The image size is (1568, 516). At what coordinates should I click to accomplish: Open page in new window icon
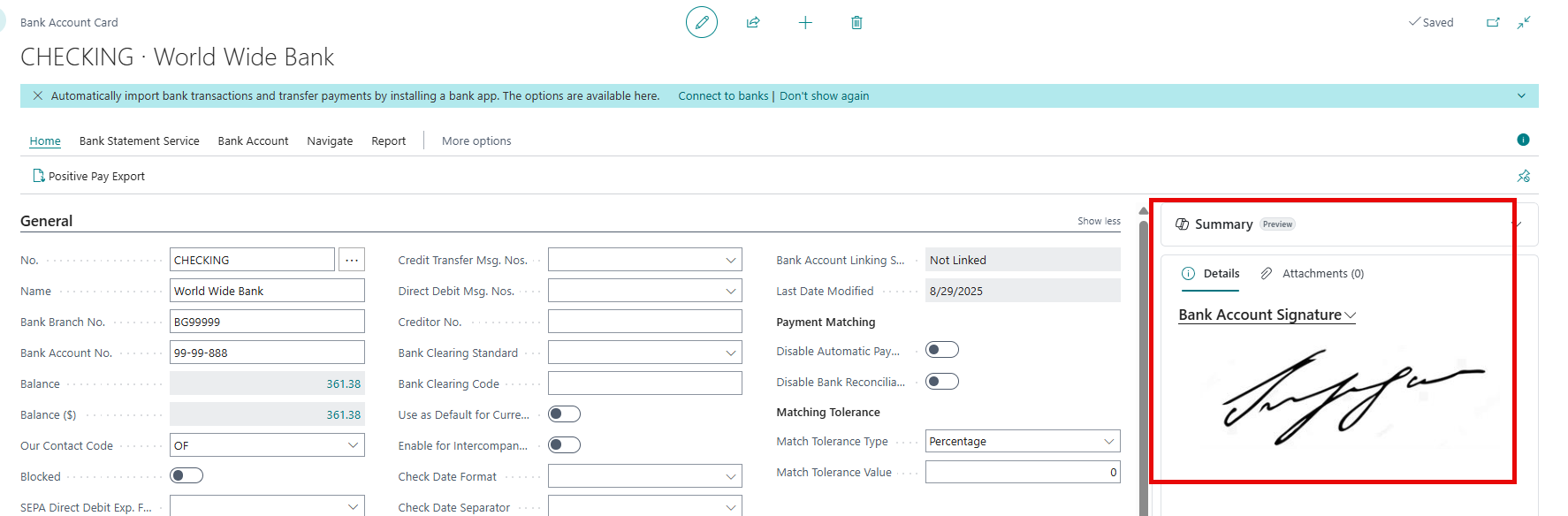[x=1493, y=22]
